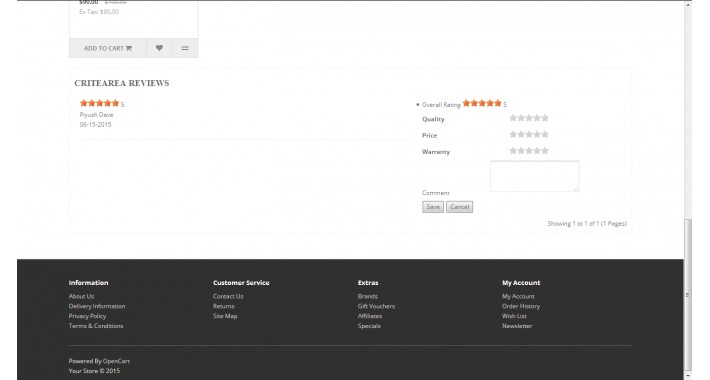
Task: Click inside the Comment text area
Action: pos(534,176)
